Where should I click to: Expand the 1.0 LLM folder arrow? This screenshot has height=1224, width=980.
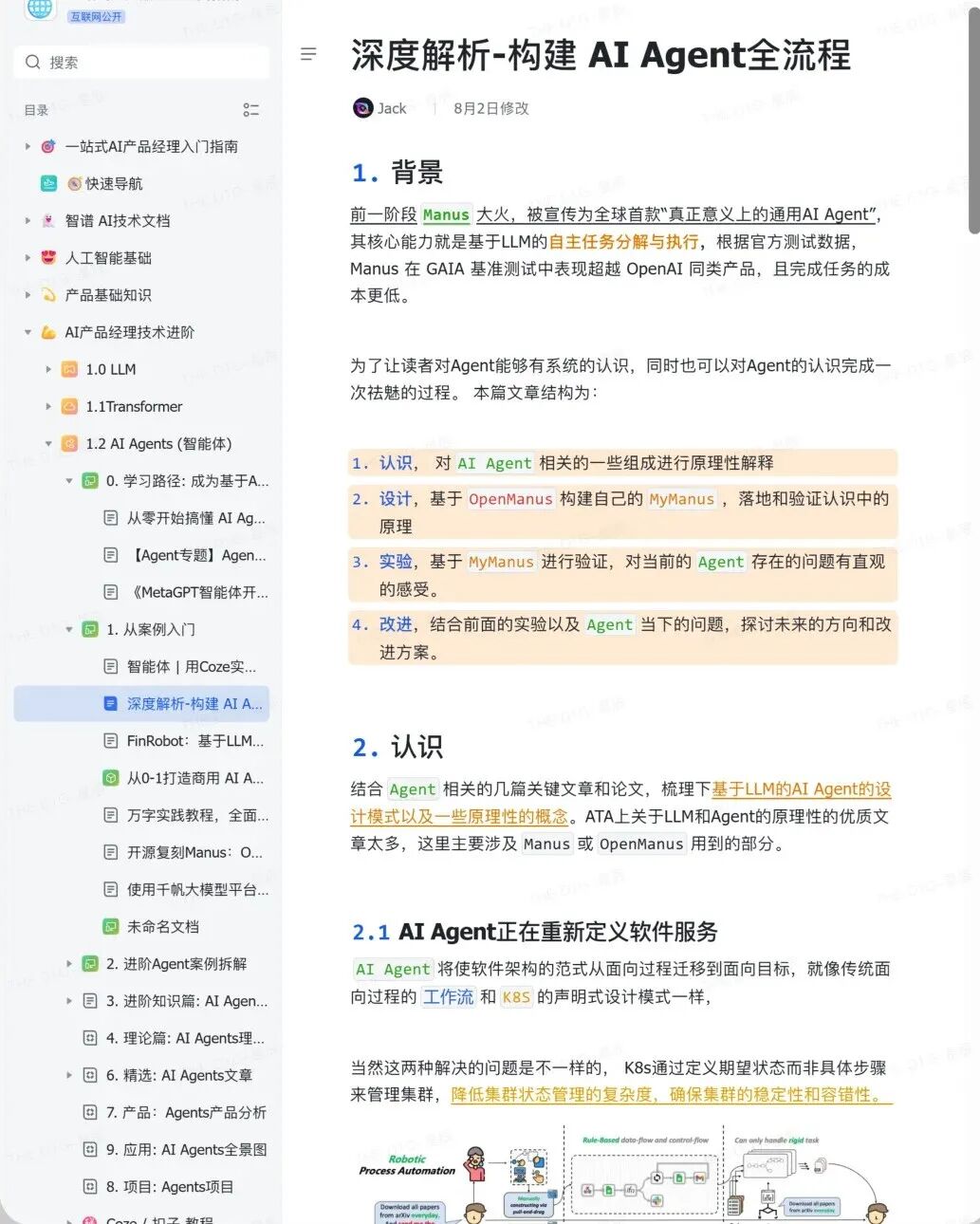pyautogui.click(x=48, y=369)
